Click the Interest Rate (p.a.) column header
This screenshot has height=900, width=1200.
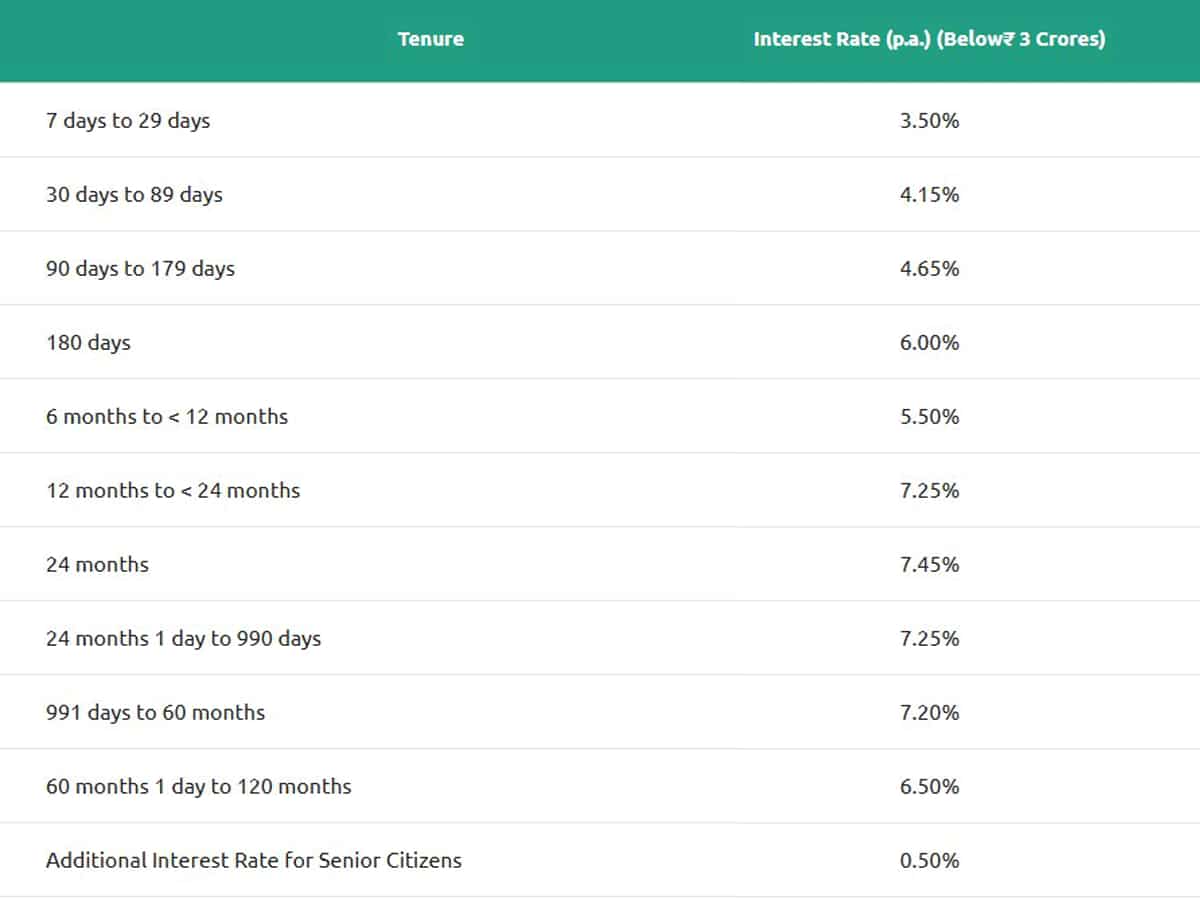(x=929, y=39)
